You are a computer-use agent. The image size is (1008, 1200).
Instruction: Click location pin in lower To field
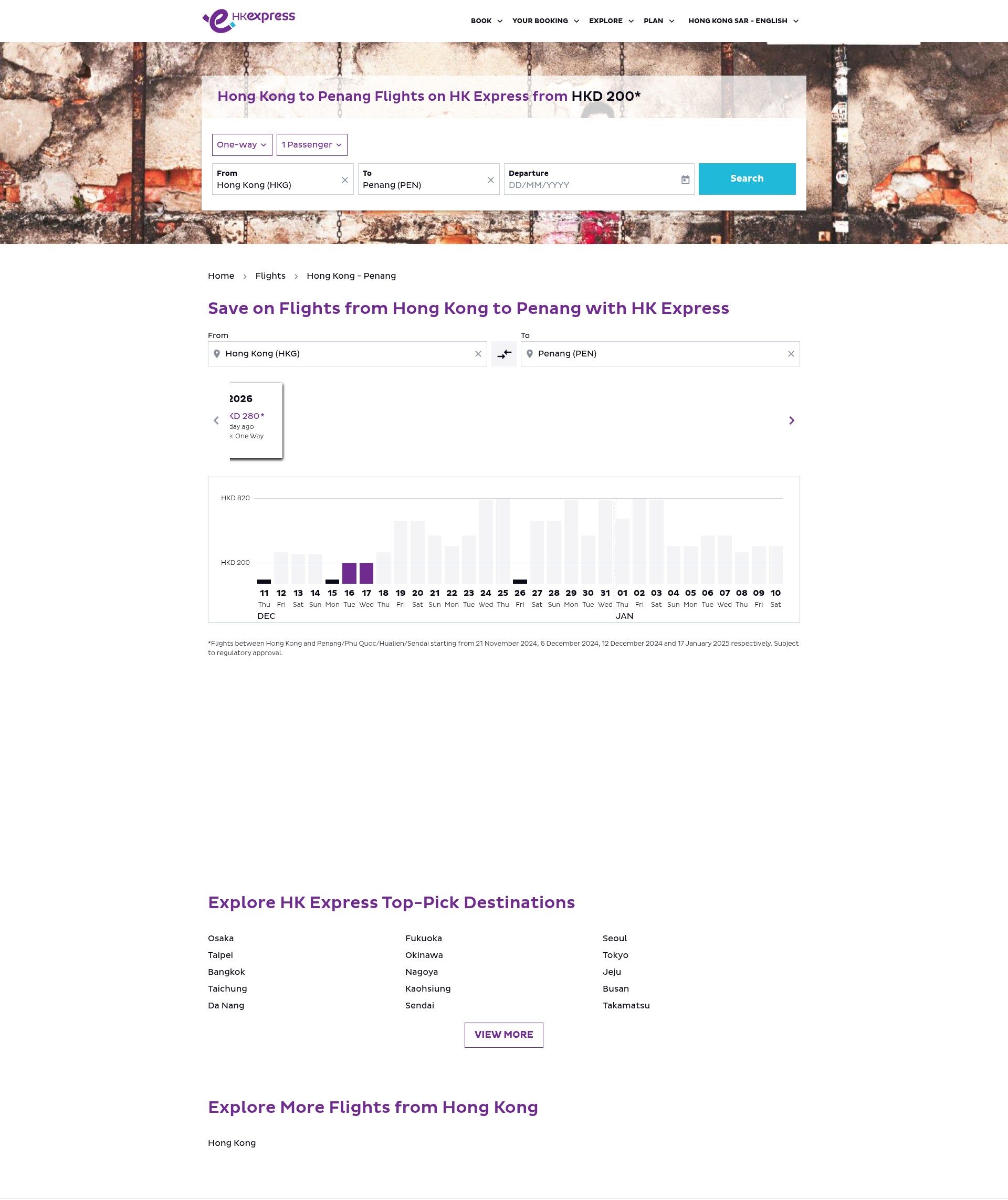530,354
